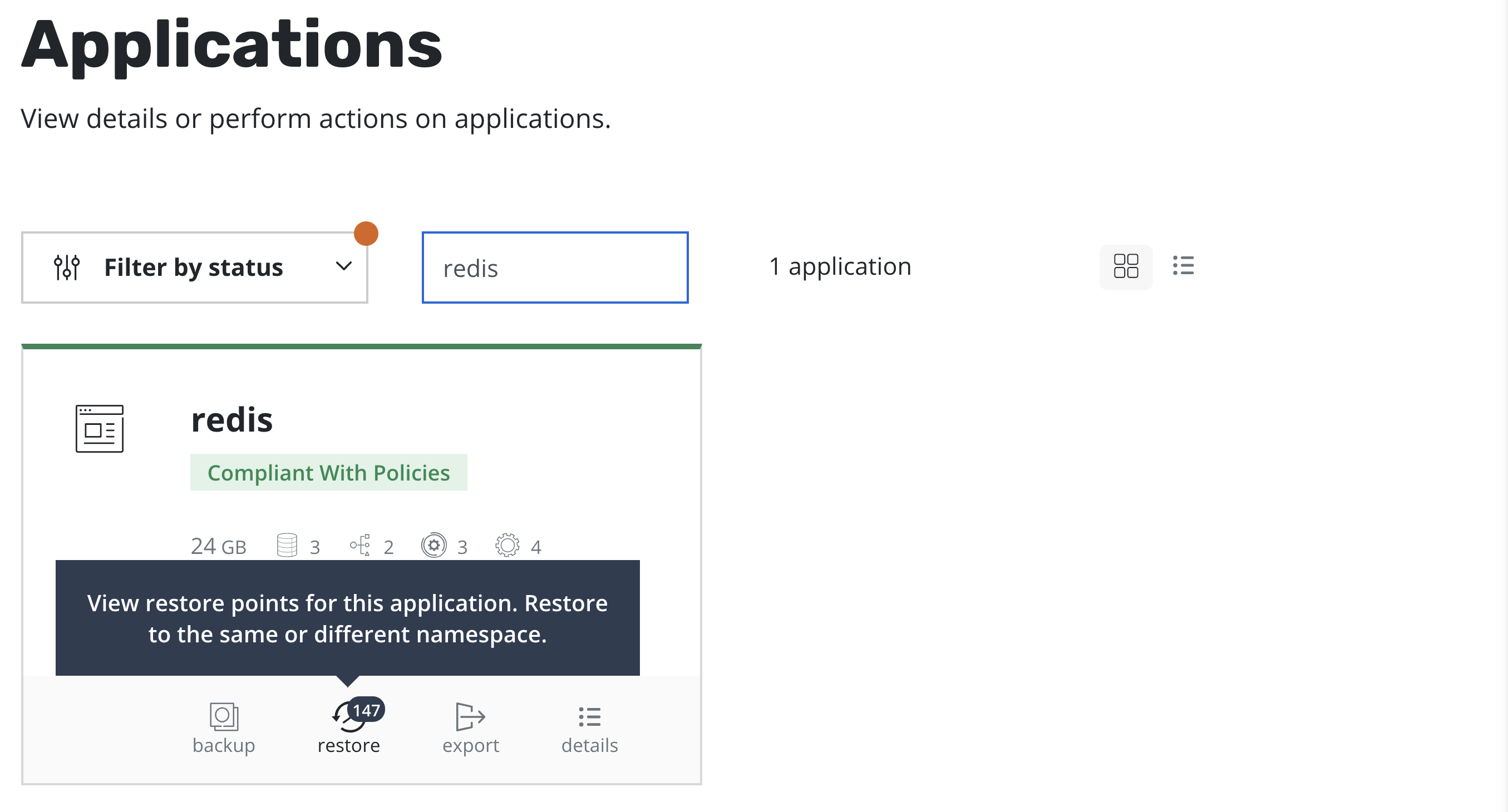Click the filter sliders icon

tap(66, 267)
